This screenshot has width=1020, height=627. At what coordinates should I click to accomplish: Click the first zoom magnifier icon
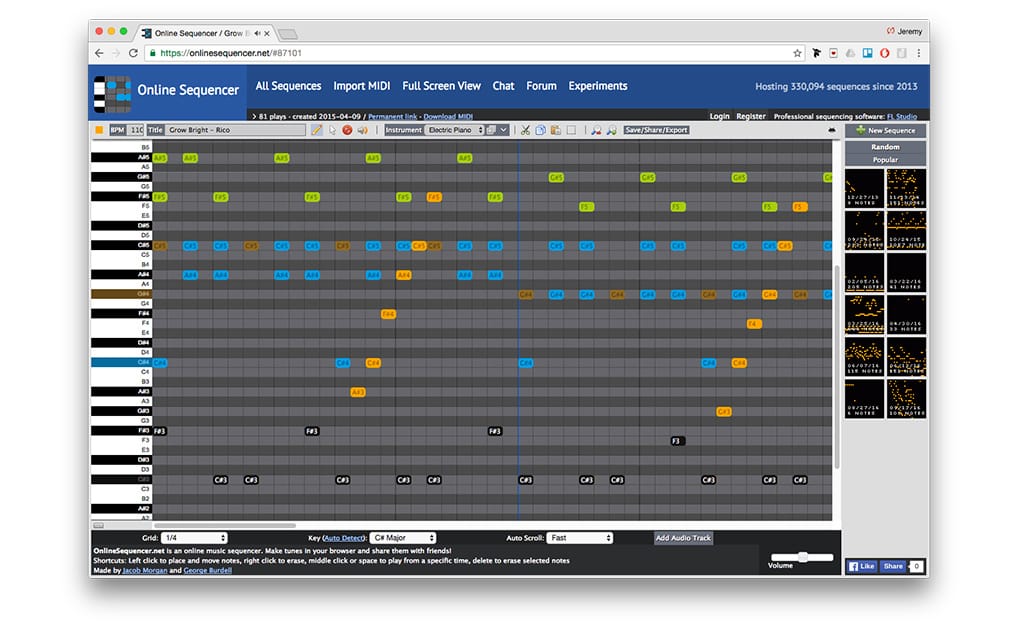pos(596,130)
